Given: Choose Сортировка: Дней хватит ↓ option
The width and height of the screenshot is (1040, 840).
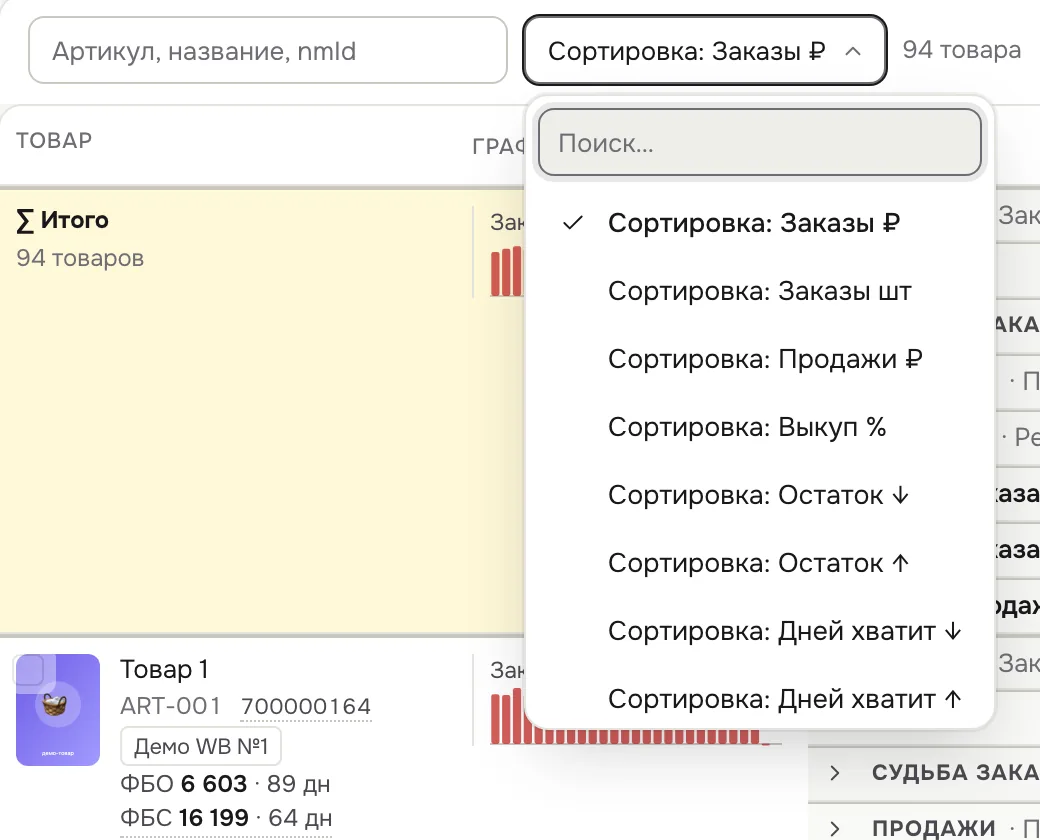Looking at the screenshot, I should [x=759, y=631].
